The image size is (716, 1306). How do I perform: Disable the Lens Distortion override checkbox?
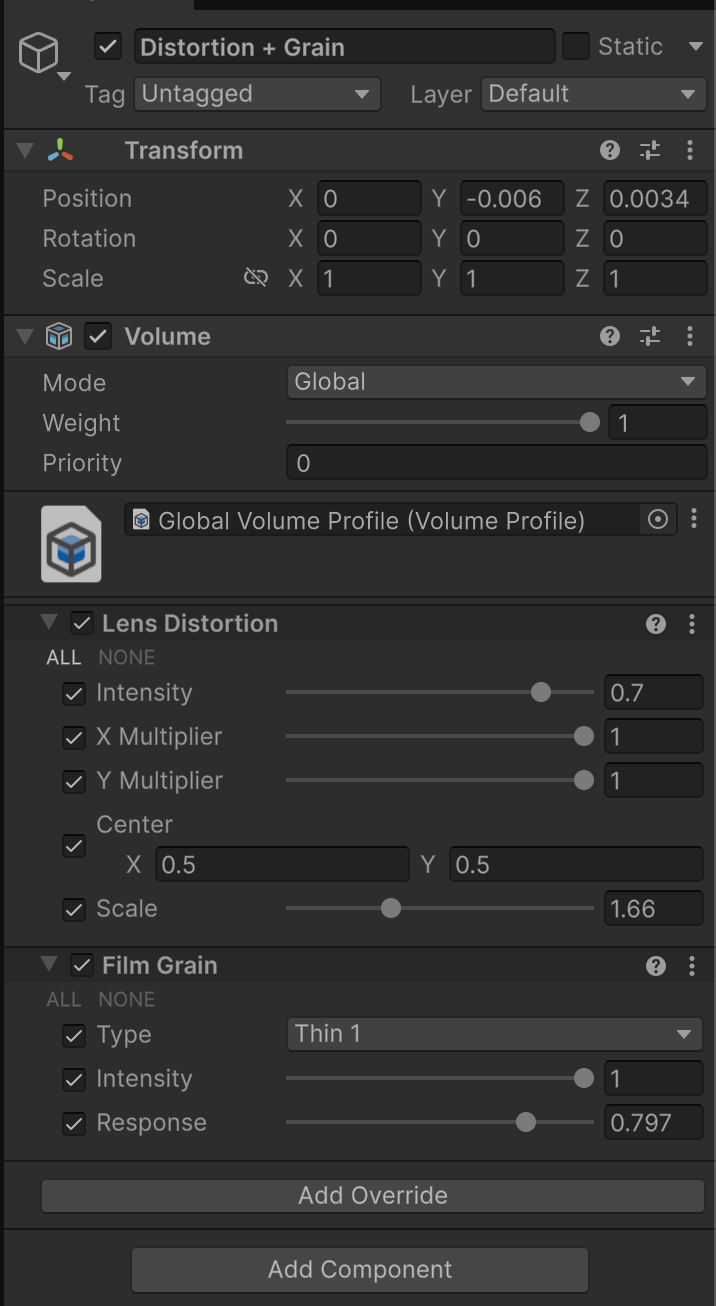point(83,624)
